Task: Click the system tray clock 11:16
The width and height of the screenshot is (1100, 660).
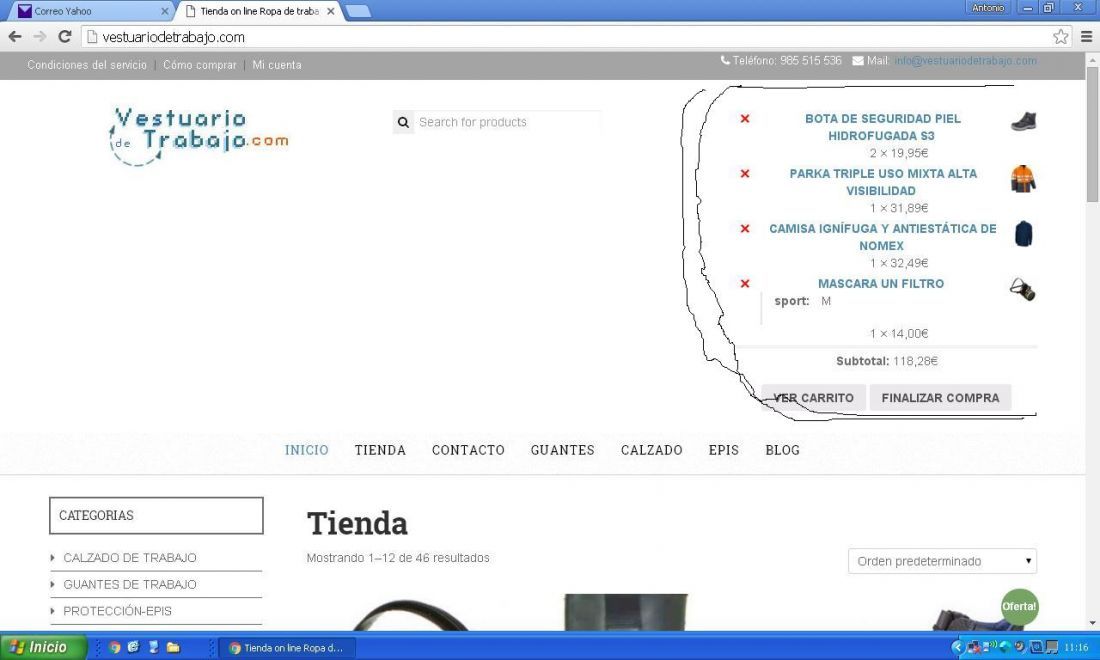Action: (1076, 647)
